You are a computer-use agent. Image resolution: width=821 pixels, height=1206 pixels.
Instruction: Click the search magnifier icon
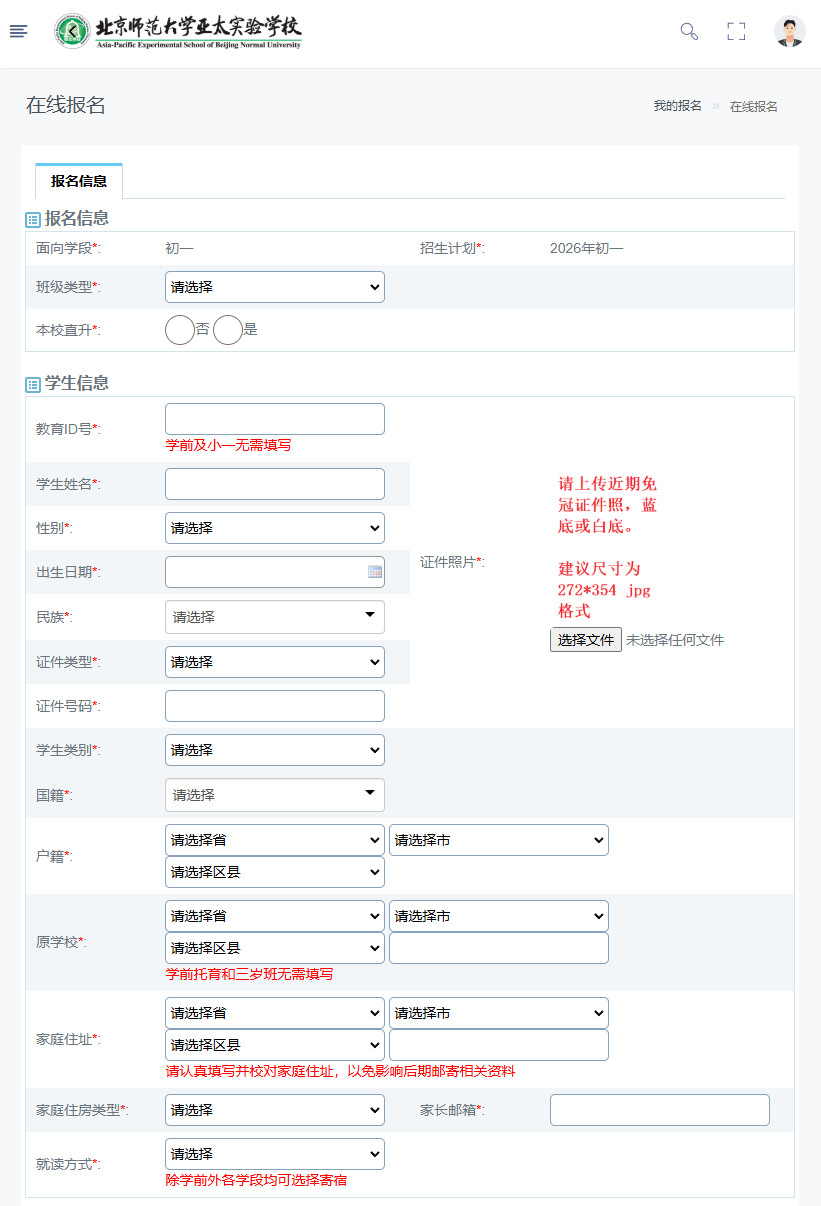pyautogui.click(x=689, y=31)
